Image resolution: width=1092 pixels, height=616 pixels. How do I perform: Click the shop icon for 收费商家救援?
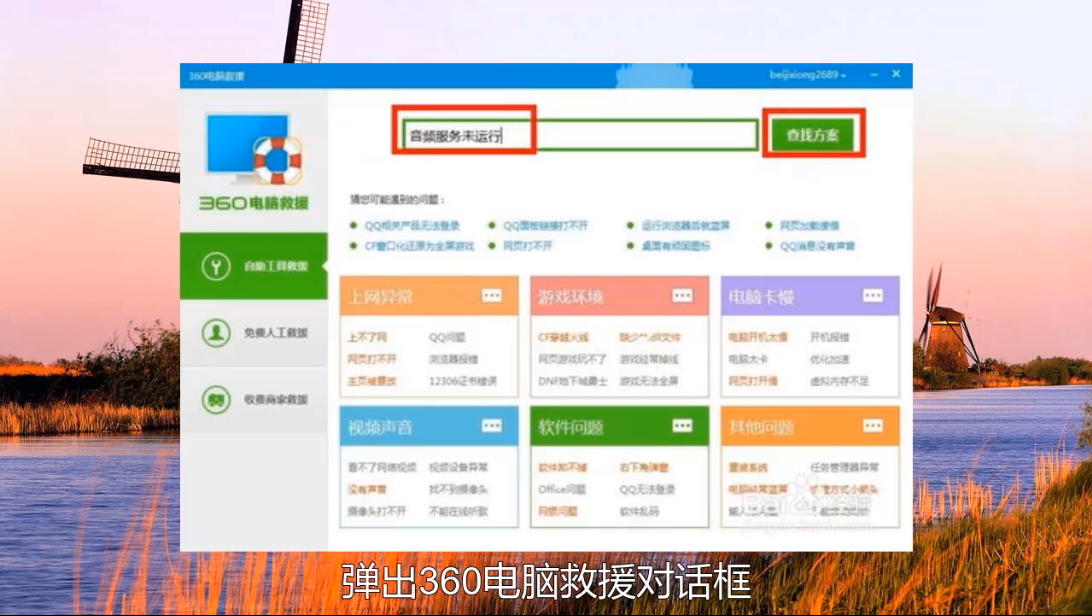(x=216, y=399)
